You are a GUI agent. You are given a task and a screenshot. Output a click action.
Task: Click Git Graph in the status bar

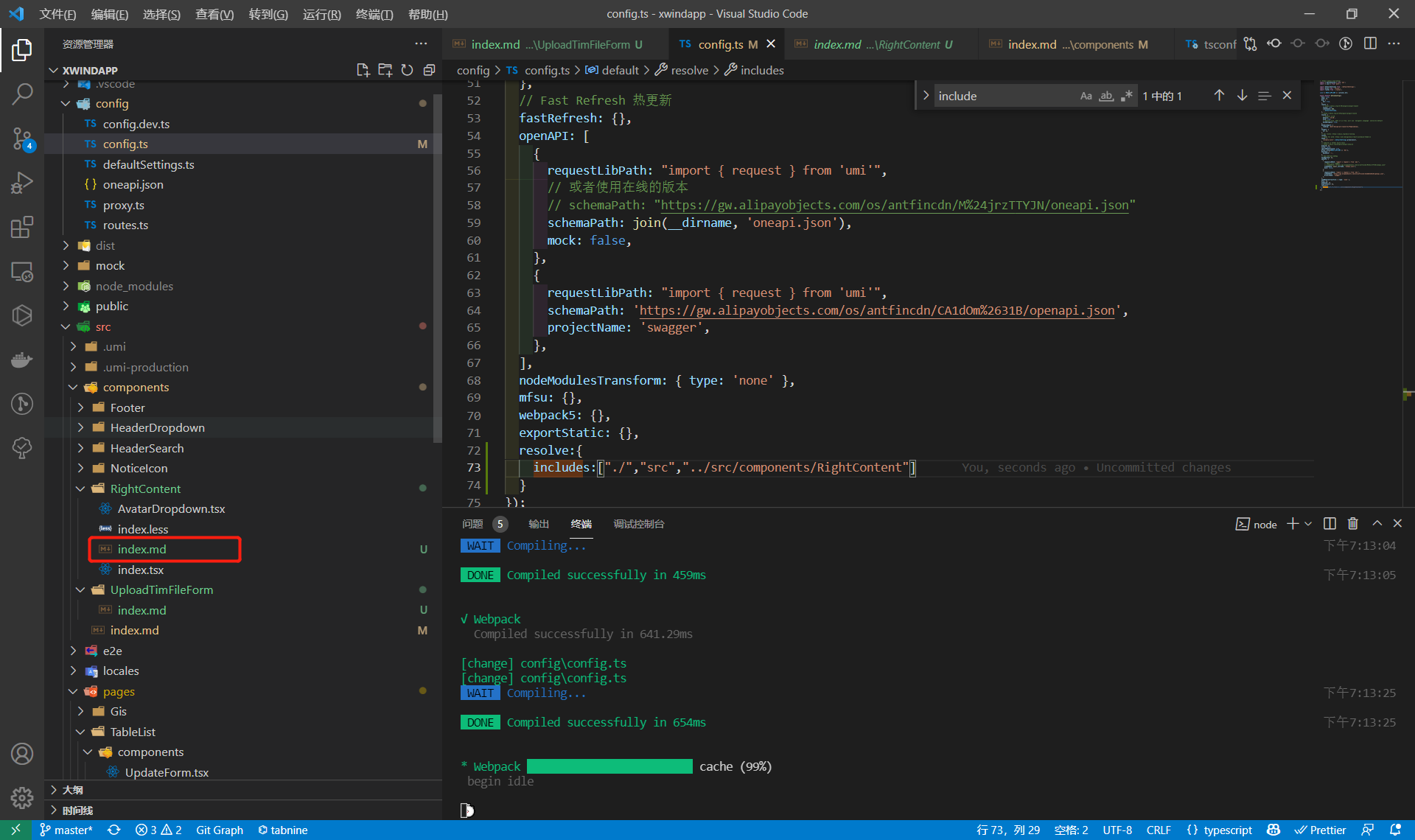219,830
